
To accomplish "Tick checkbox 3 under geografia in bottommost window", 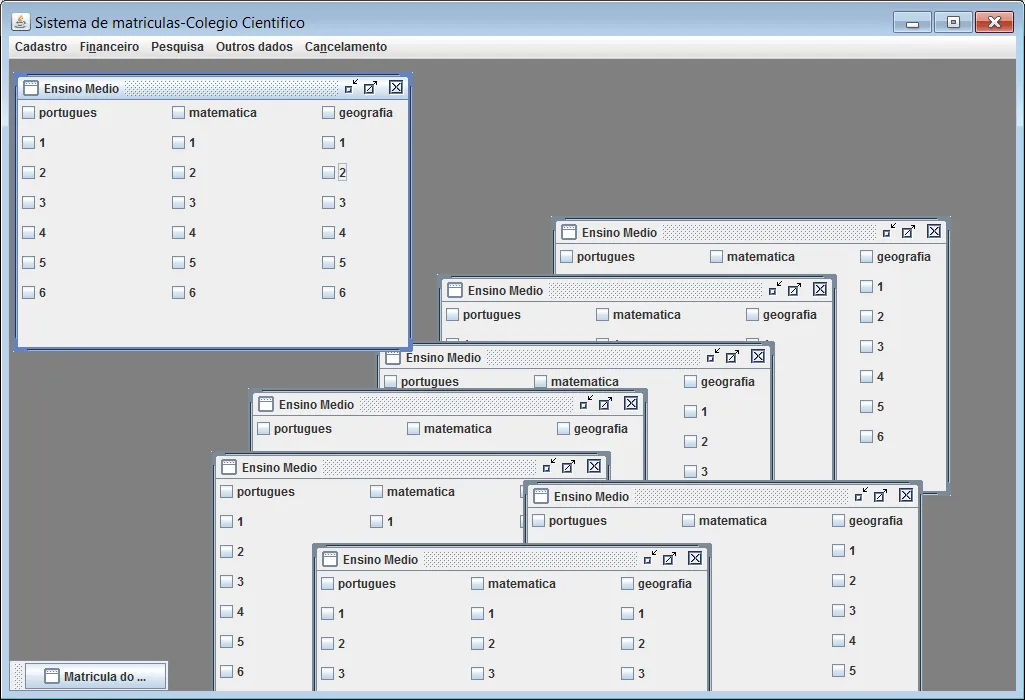I will [633, 674].
